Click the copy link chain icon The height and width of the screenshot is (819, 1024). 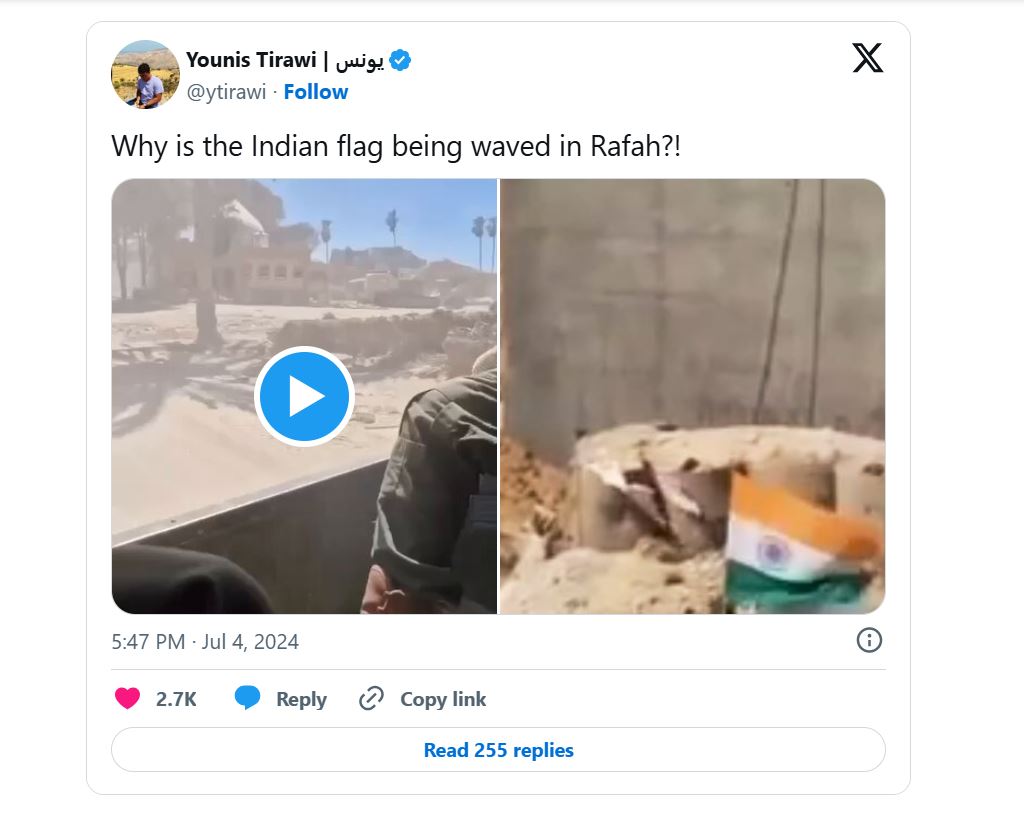tap(371, 698)
